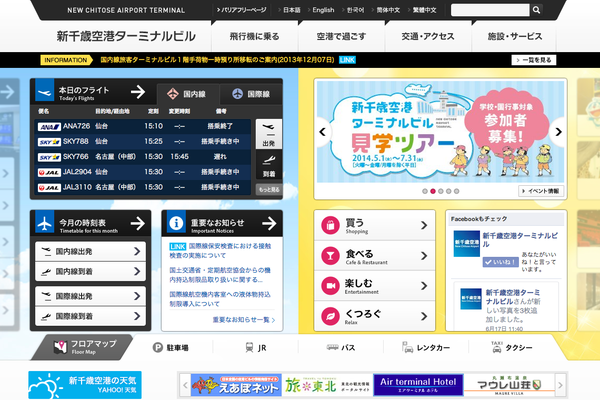The image size is (600, 400).
Task: Open the important notices info icon
Action: click(176, 224)
